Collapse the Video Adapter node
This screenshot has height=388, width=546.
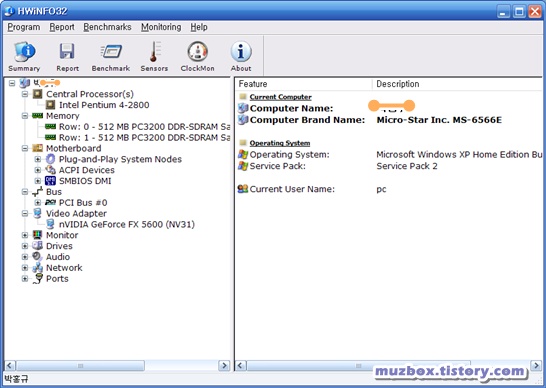click(25, 213)
